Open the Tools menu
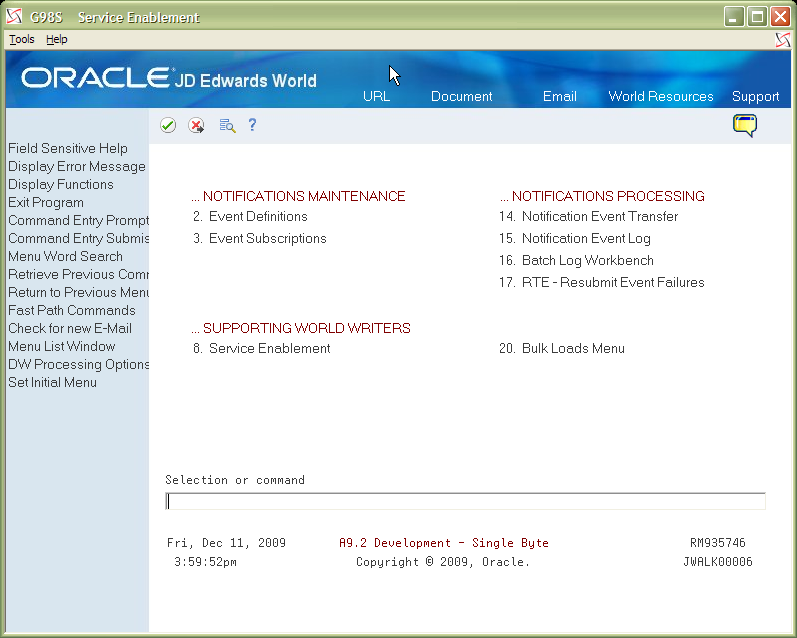Image resolution: width=797 pixels, height=638 pixels. point(22,39)
